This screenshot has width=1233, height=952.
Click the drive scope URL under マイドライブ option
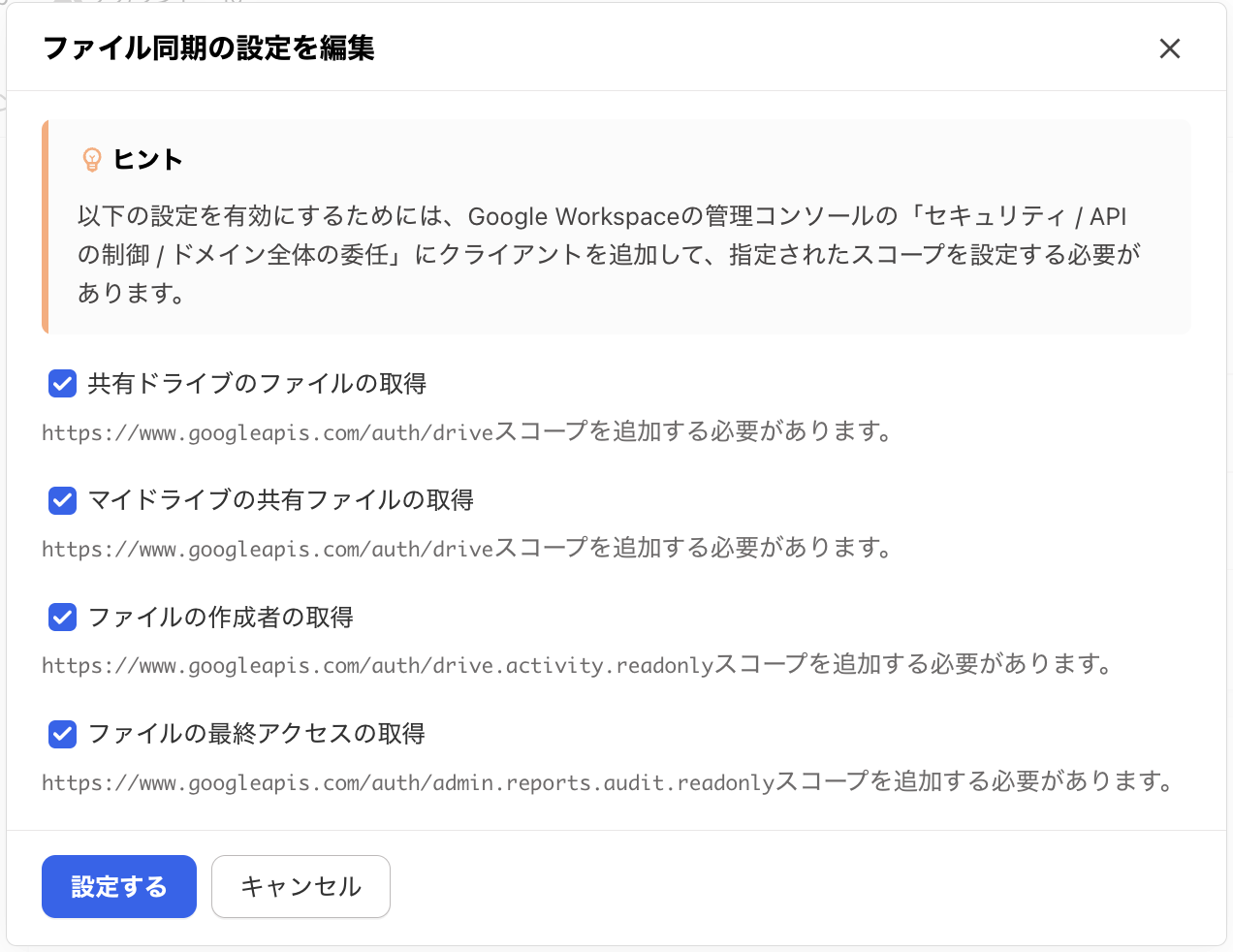pos(268,549)
